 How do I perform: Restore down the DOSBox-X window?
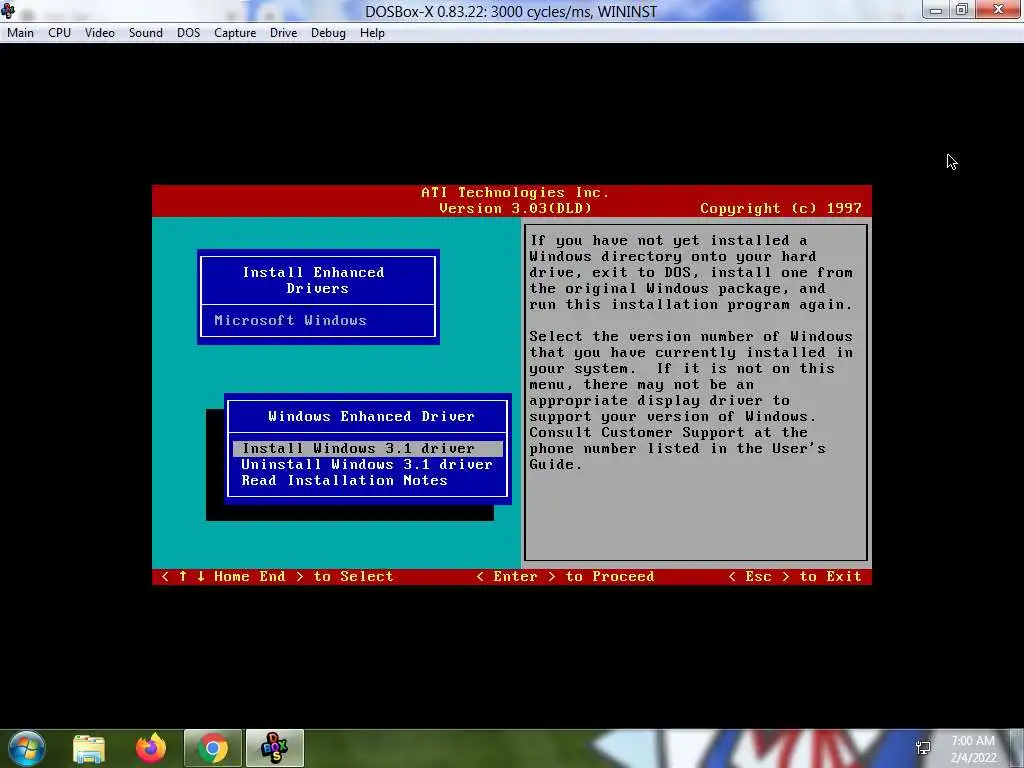tap(962, 10)
